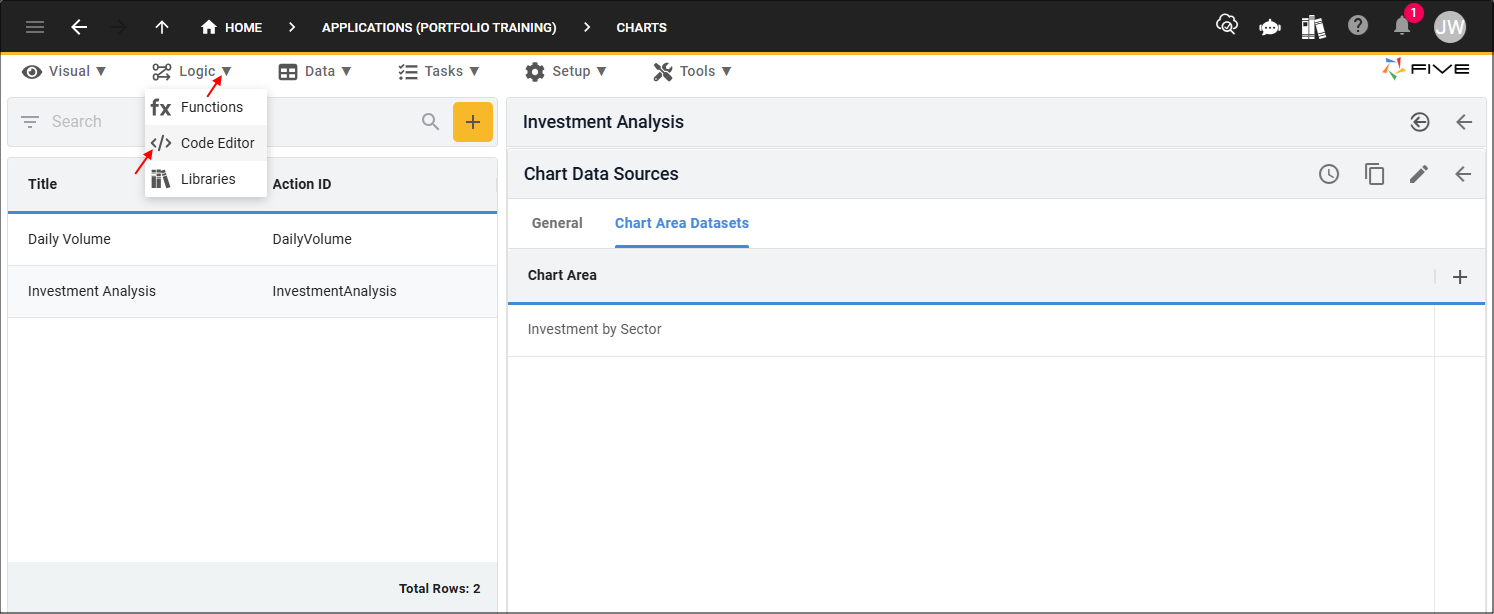Switch to Chart Area Datasets tab
Viewport: 1494px width, 614px height.
pos(682,223)
